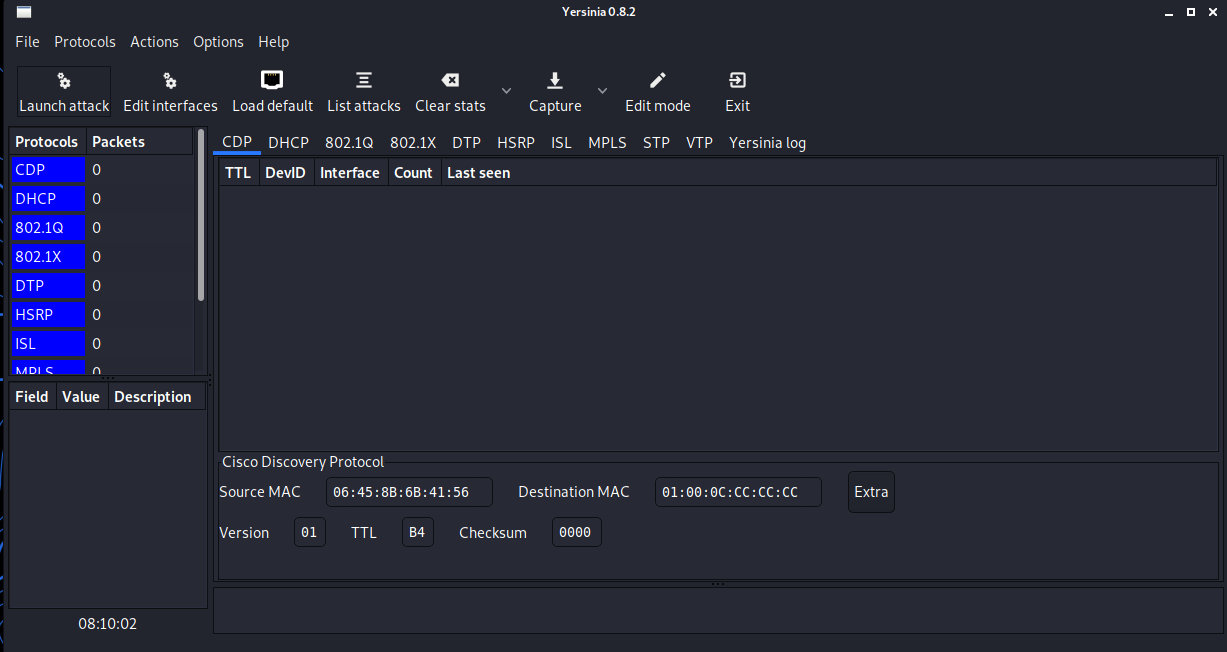Image resolution: width=1227 pixels, height=652 pixels.
Task: Open the Actions menu
Action: click(x=154, y=42)
